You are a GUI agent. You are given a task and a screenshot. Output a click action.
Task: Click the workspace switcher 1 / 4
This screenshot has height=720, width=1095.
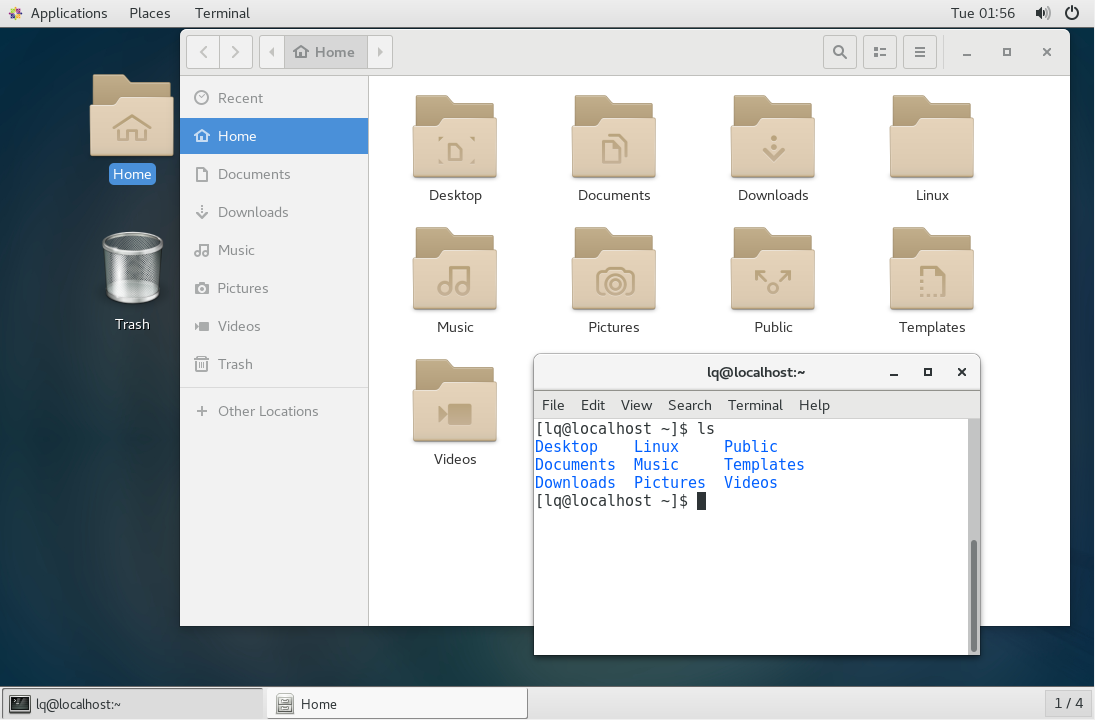point(1068,703)
